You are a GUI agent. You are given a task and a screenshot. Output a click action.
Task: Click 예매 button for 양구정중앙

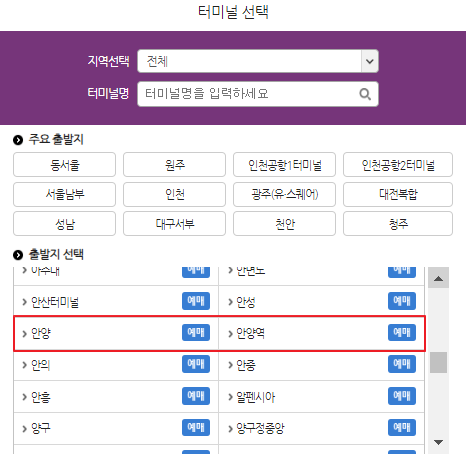click(402, 428)
